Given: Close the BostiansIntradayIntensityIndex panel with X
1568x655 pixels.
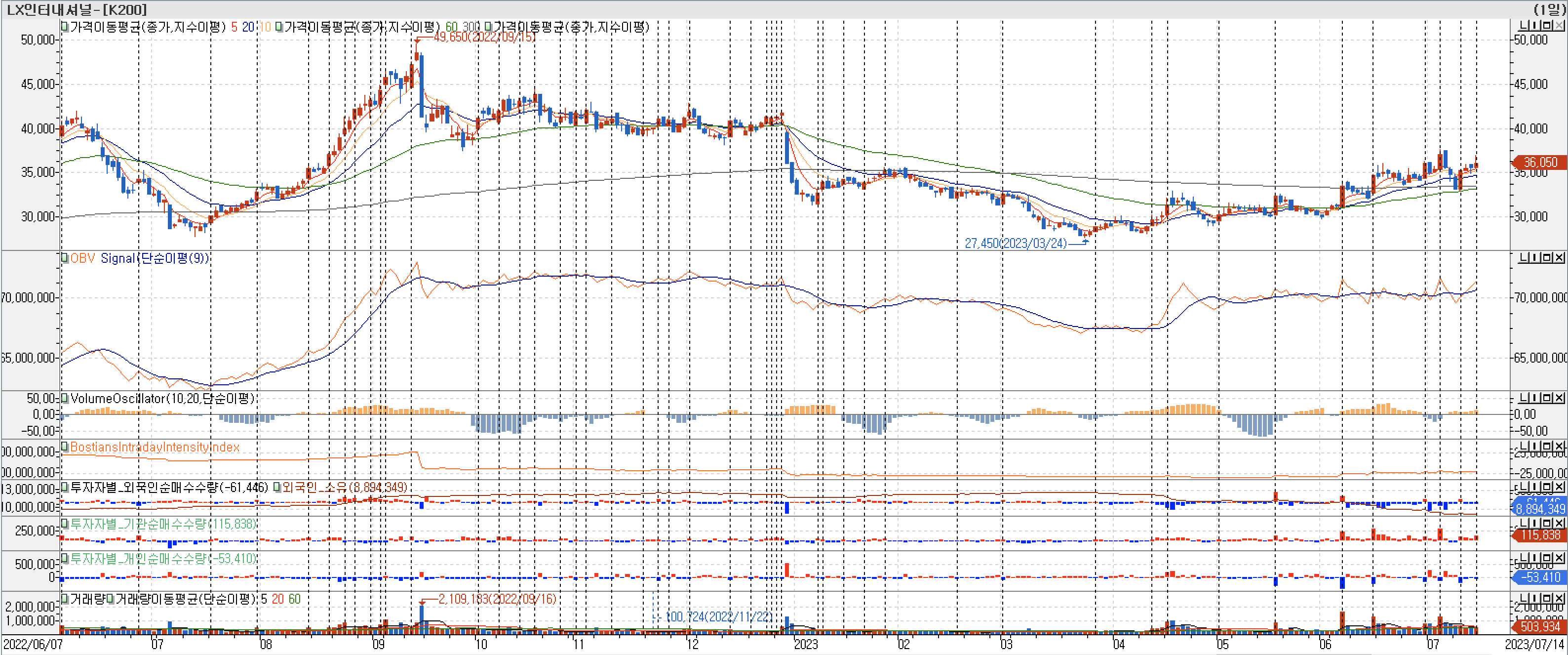Looking at the screenshot, I should 1560,446.
